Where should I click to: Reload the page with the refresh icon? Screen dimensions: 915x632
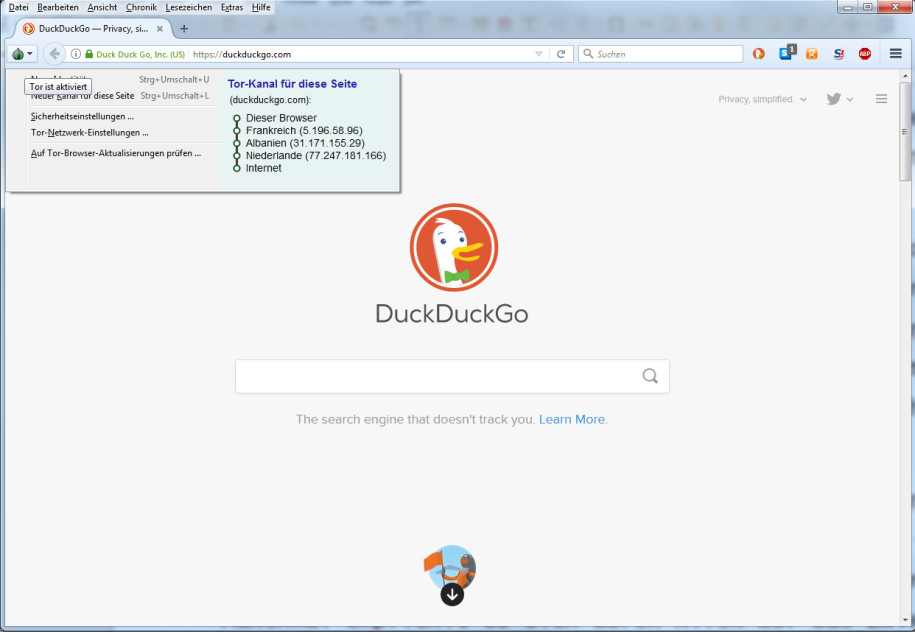(x=561, y=54)
